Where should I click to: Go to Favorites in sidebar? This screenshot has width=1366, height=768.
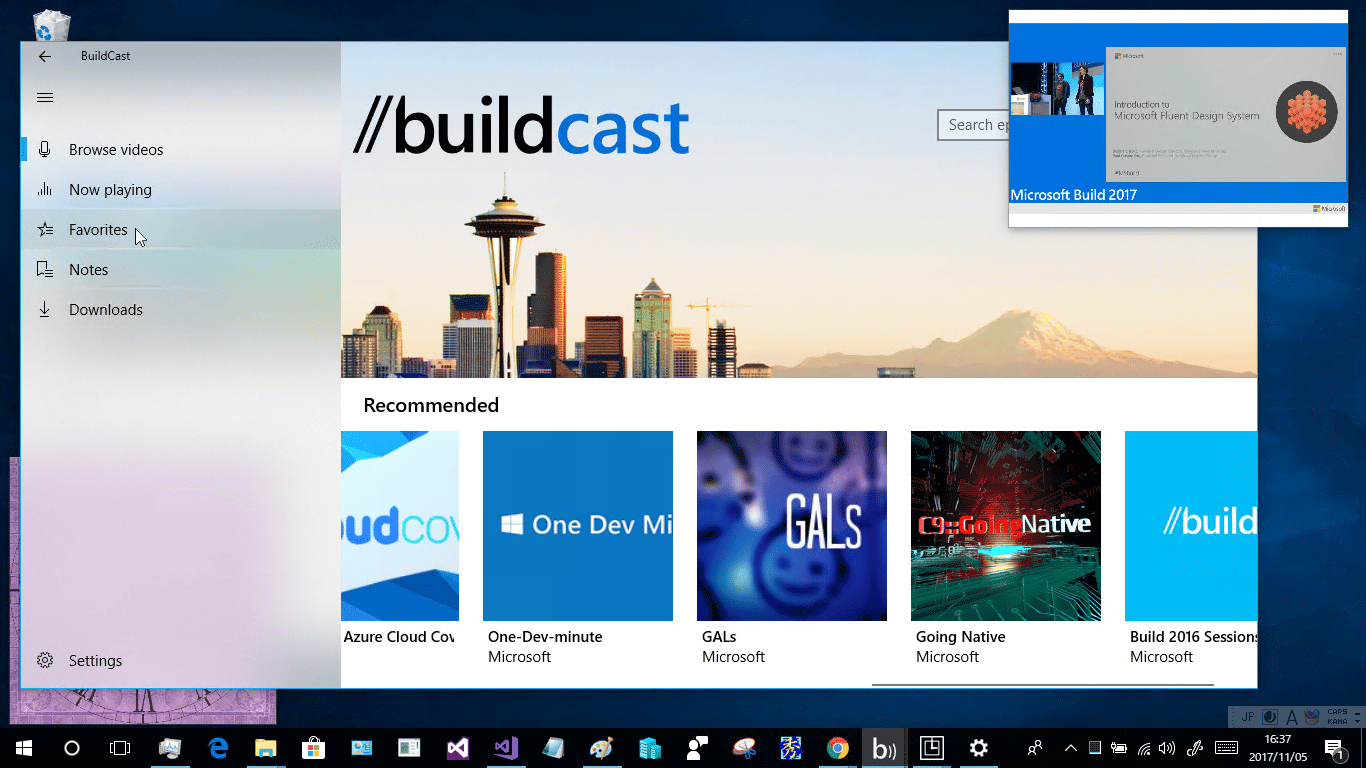coord(180,230)
